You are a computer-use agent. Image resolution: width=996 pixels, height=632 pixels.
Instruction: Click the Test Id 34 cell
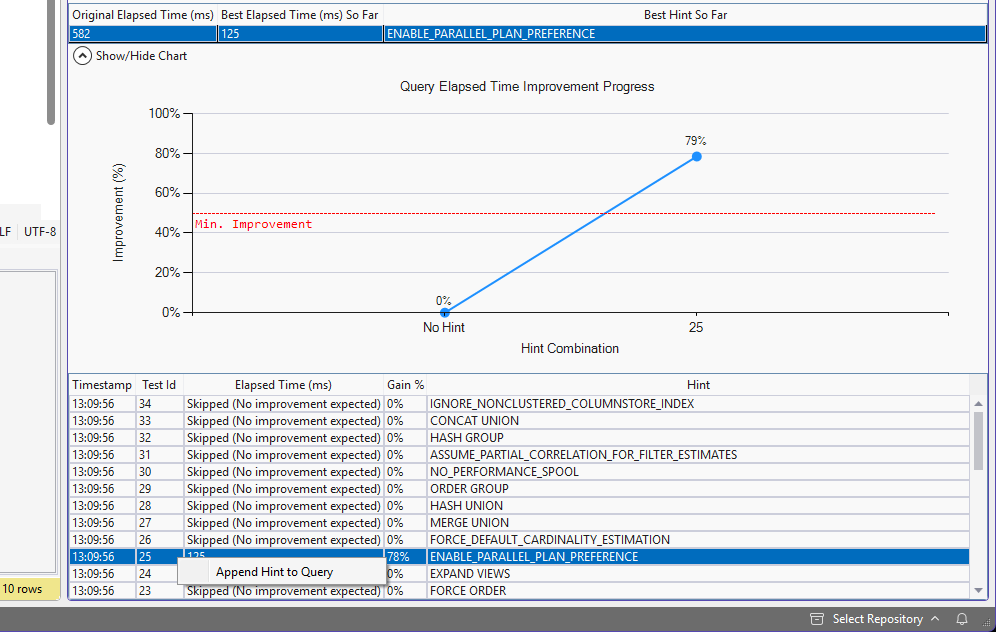(159, 404)
